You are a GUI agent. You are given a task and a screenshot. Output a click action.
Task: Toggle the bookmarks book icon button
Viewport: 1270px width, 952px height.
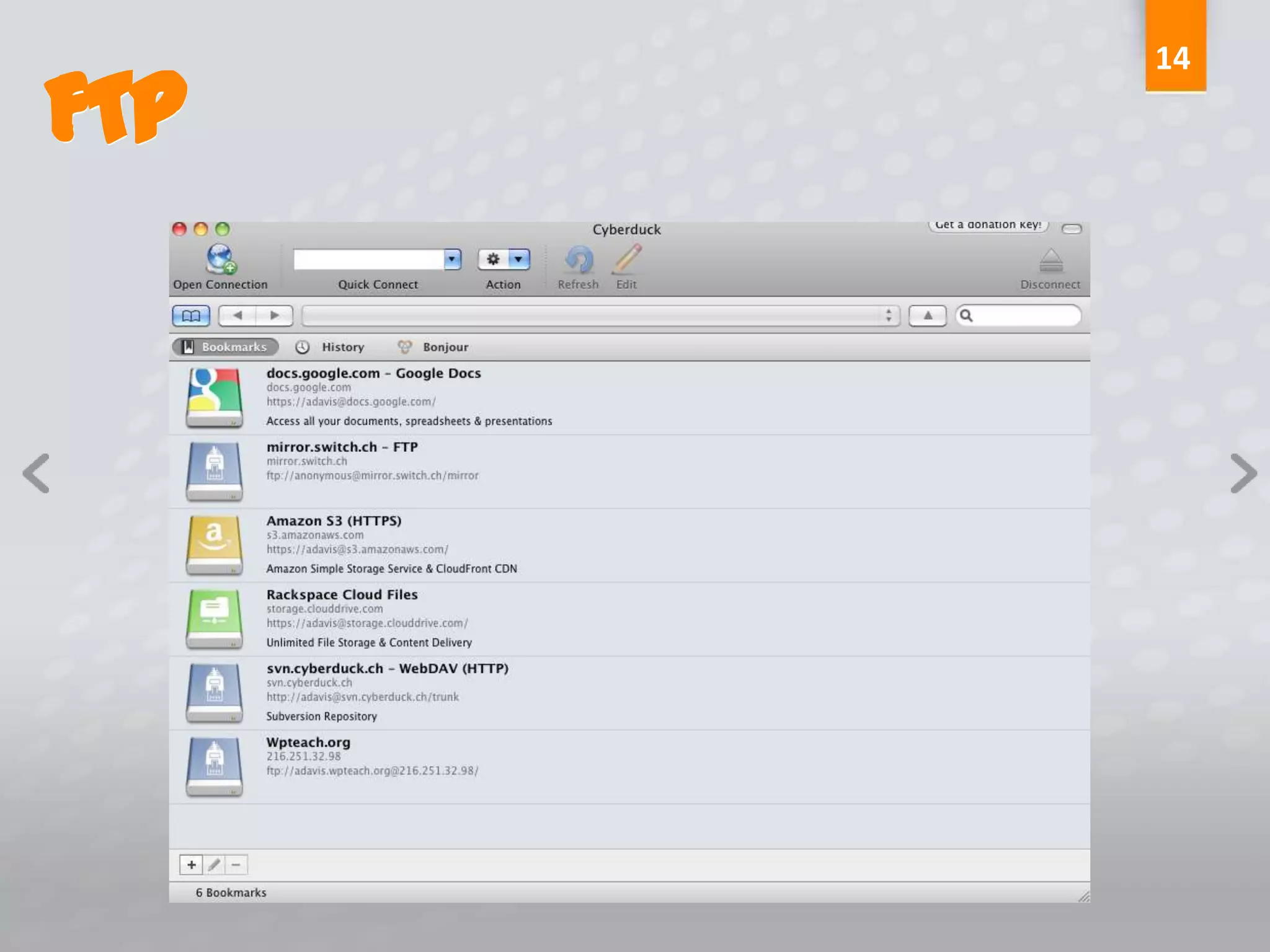(191, 315)
